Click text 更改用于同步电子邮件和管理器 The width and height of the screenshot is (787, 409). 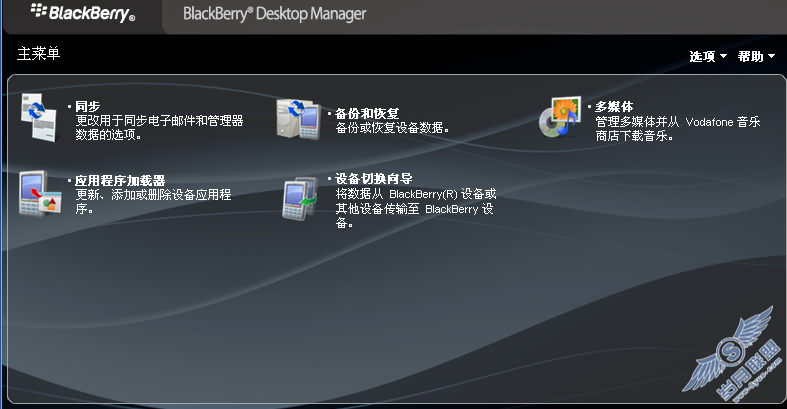(x=159, y=121)
